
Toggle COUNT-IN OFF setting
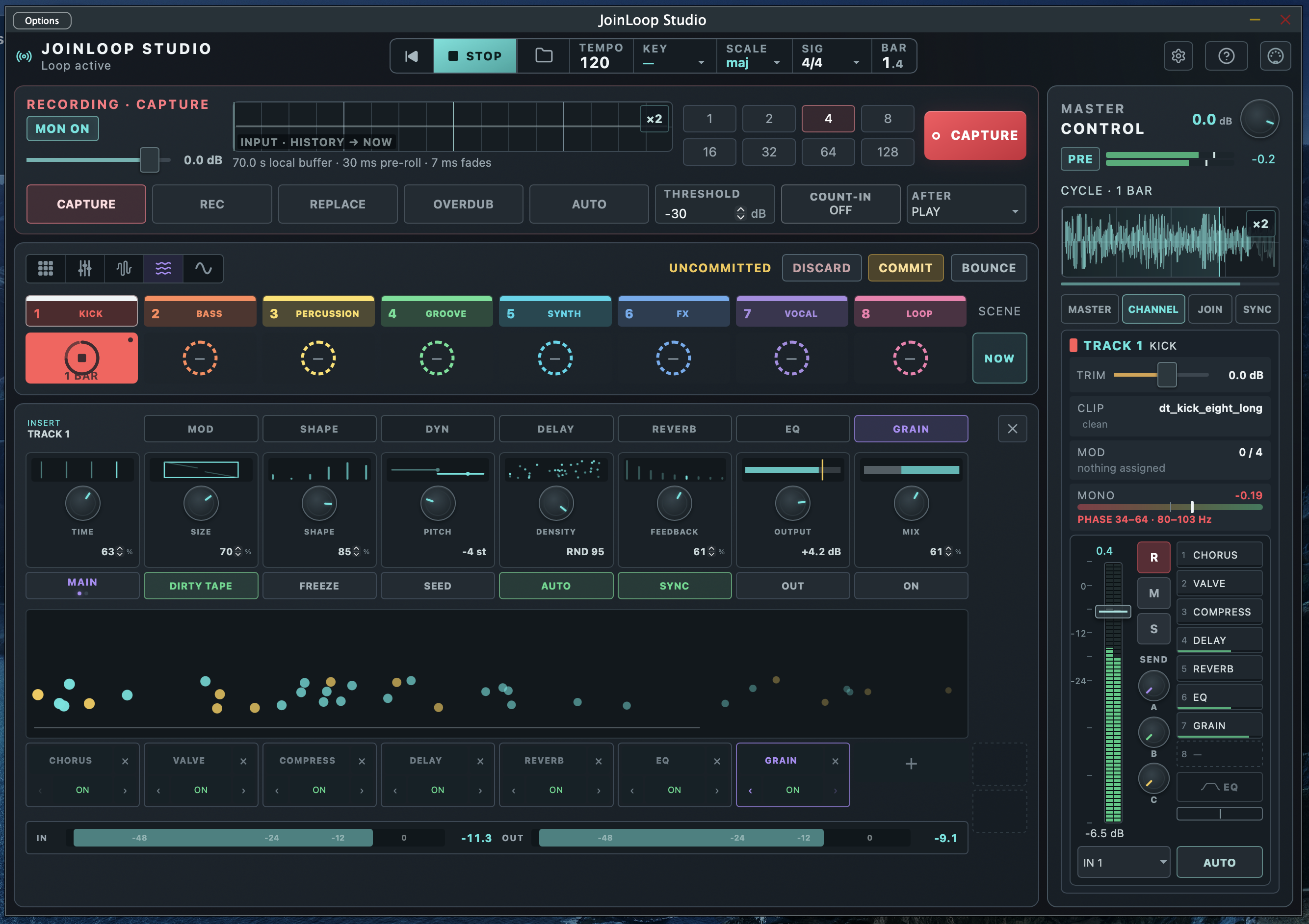point(840,204)
